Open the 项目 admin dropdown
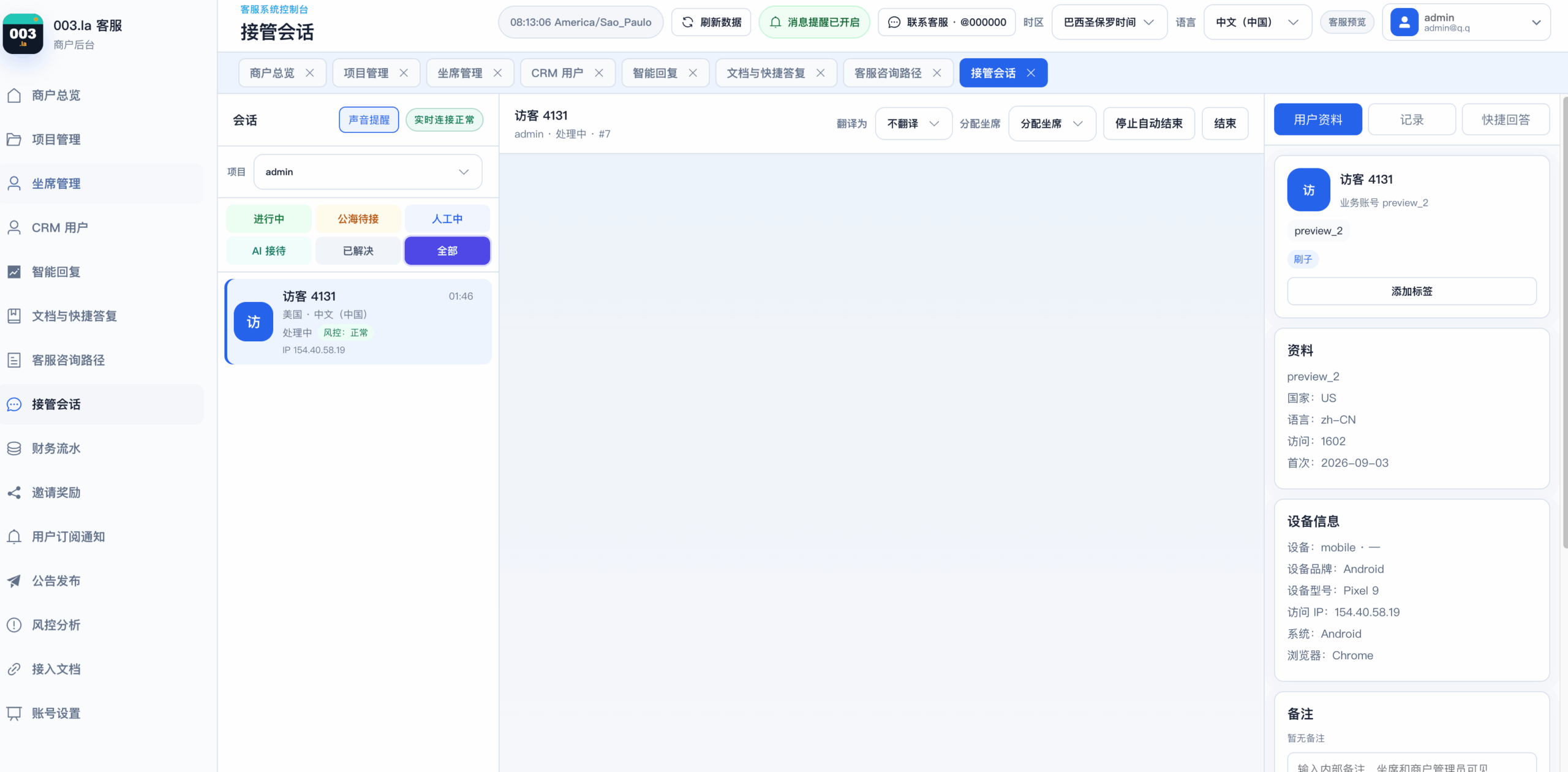Screen dimensions: 1568x772 (x=367, y=172)
